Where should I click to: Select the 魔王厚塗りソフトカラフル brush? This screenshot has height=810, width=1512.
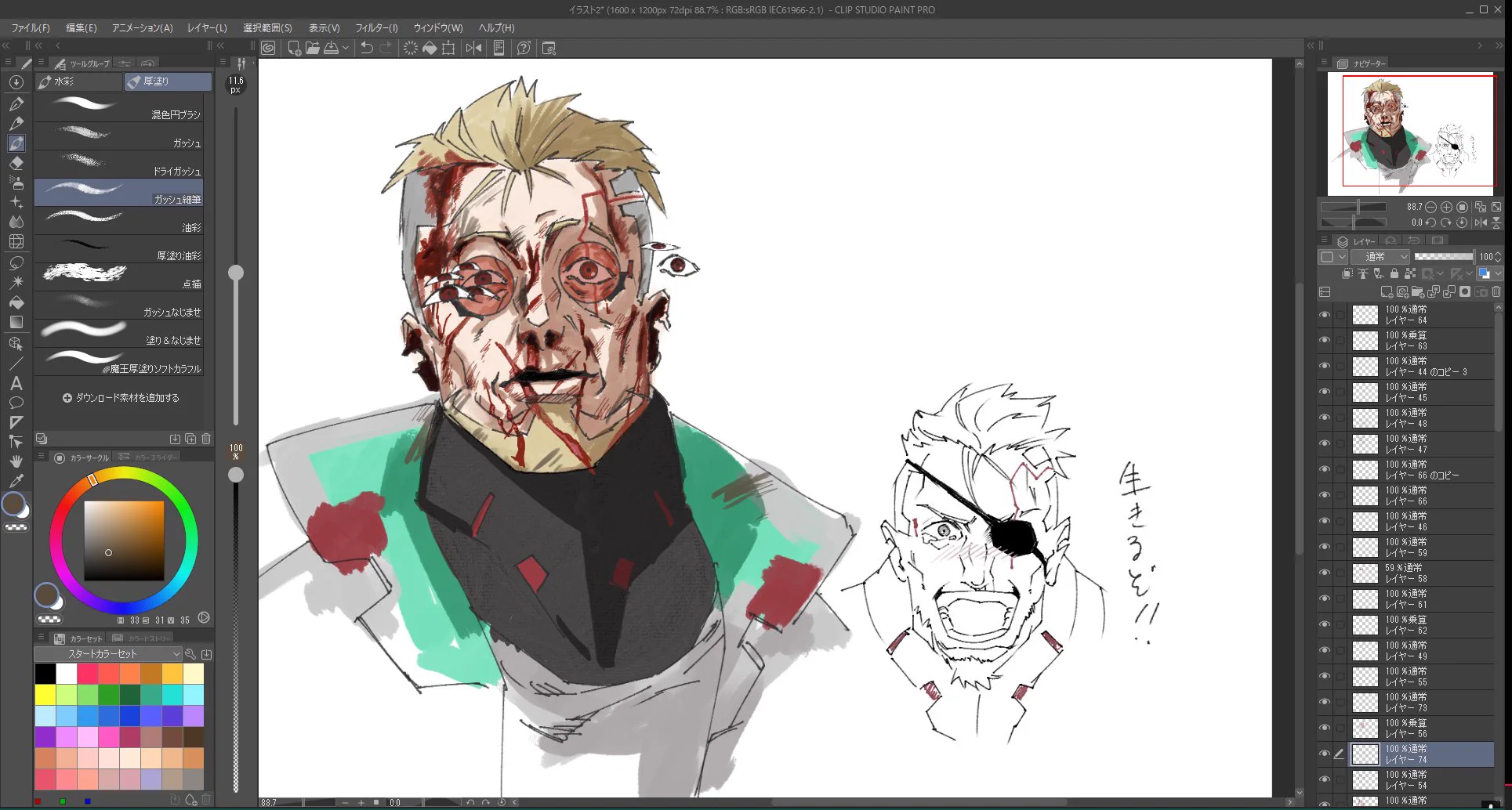tap(118, 362)
